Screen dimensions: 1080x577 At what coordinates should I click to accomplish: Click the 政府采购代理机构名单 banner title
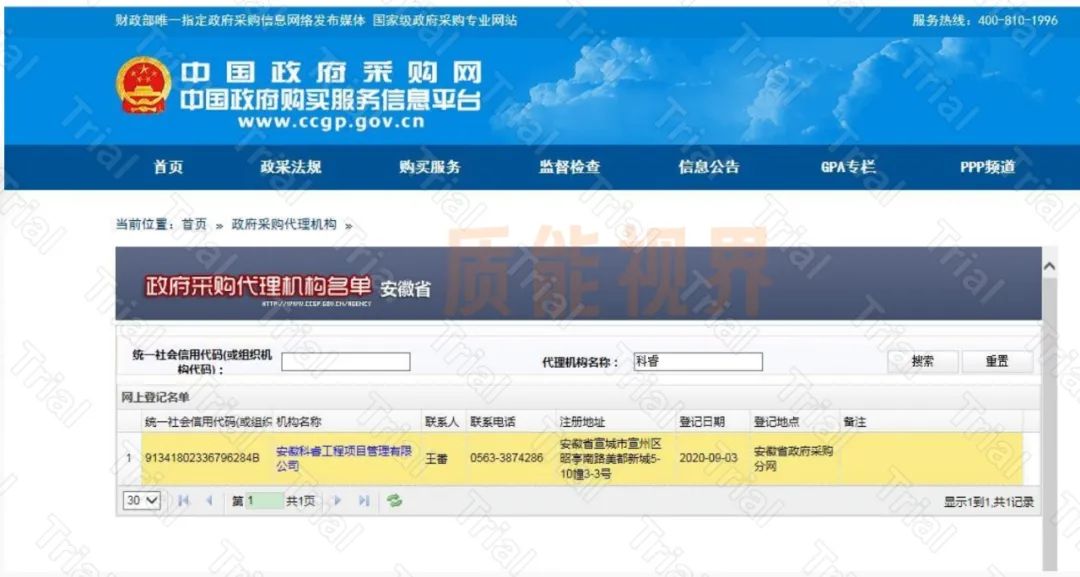point(258,286)
